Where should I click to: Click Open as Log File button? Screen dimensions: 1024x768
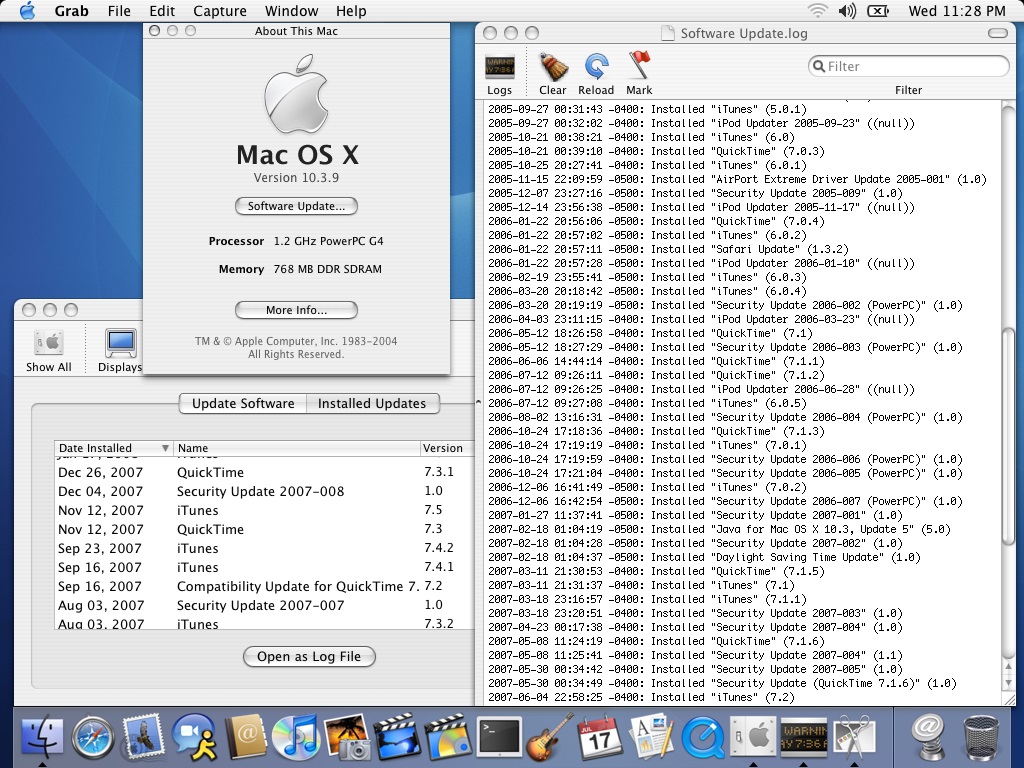point(309,656)
